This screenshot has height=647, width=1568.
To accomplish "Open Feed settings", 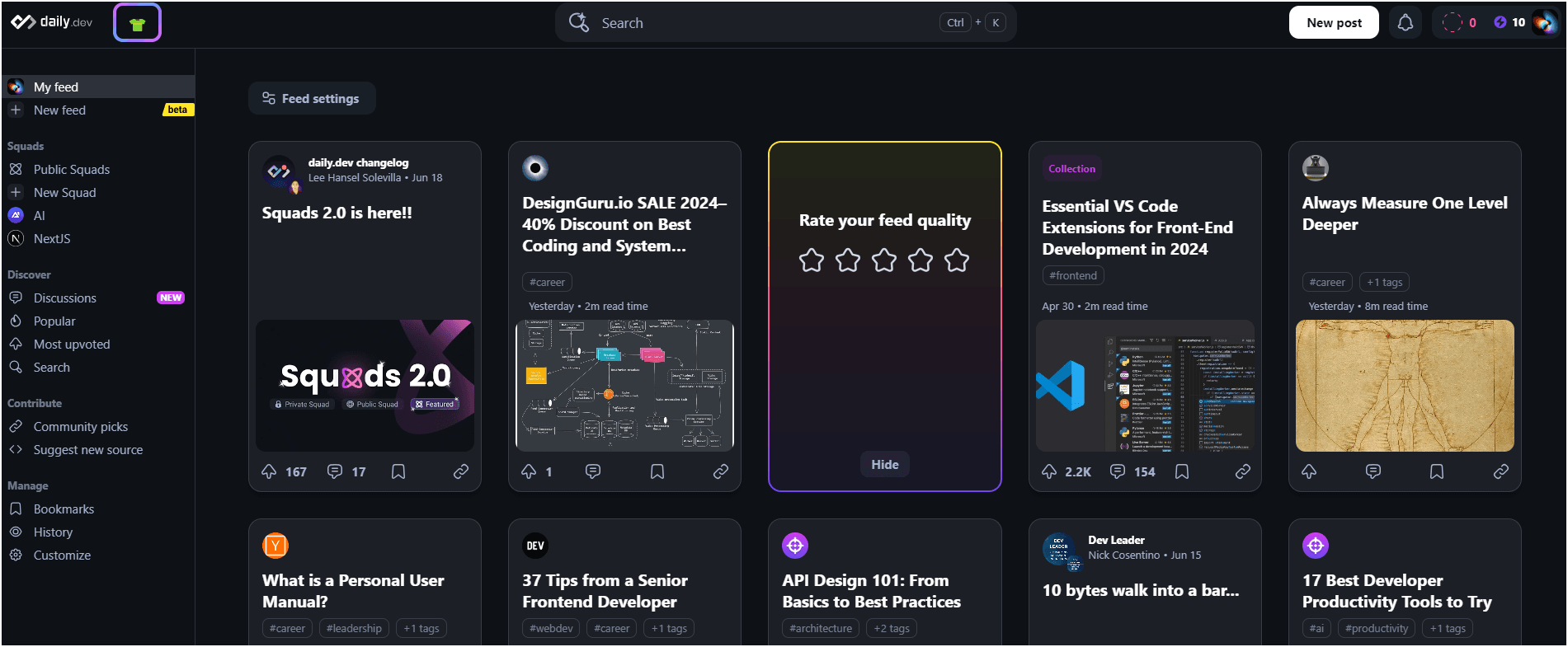I will point(312,98).
